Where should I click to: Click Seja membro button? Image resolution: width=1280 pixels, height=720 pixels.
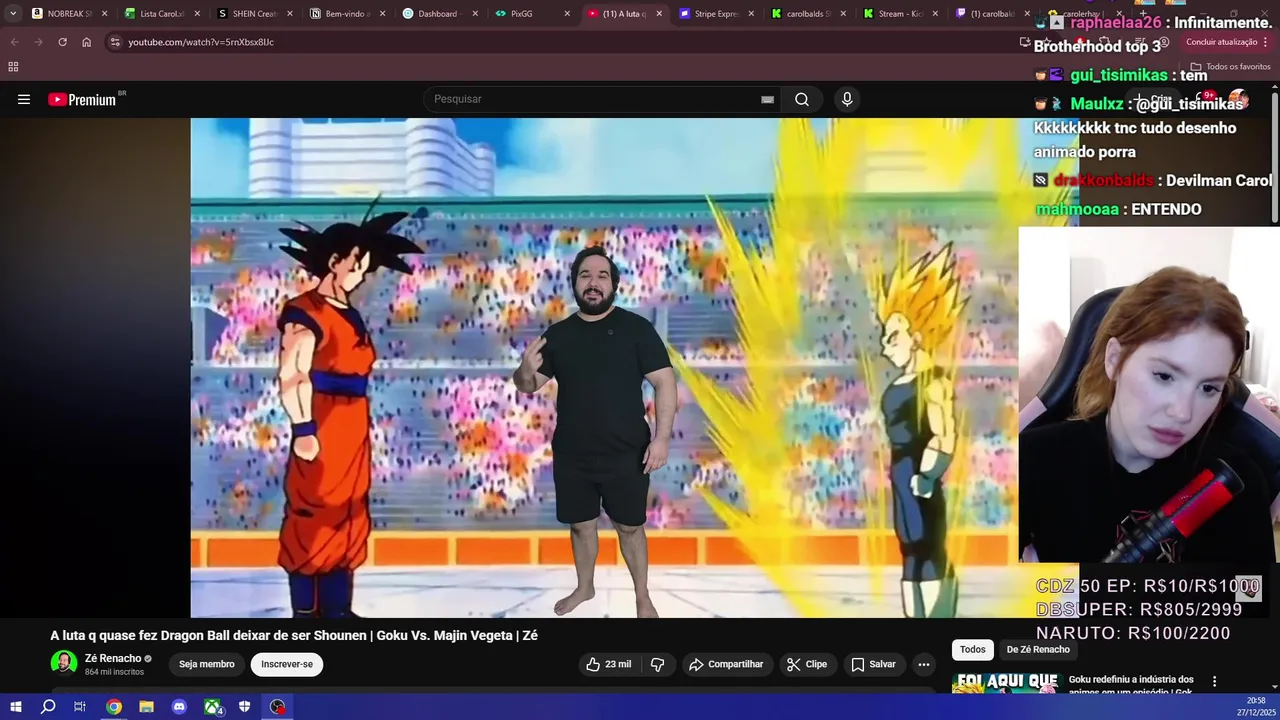(207, 664)
